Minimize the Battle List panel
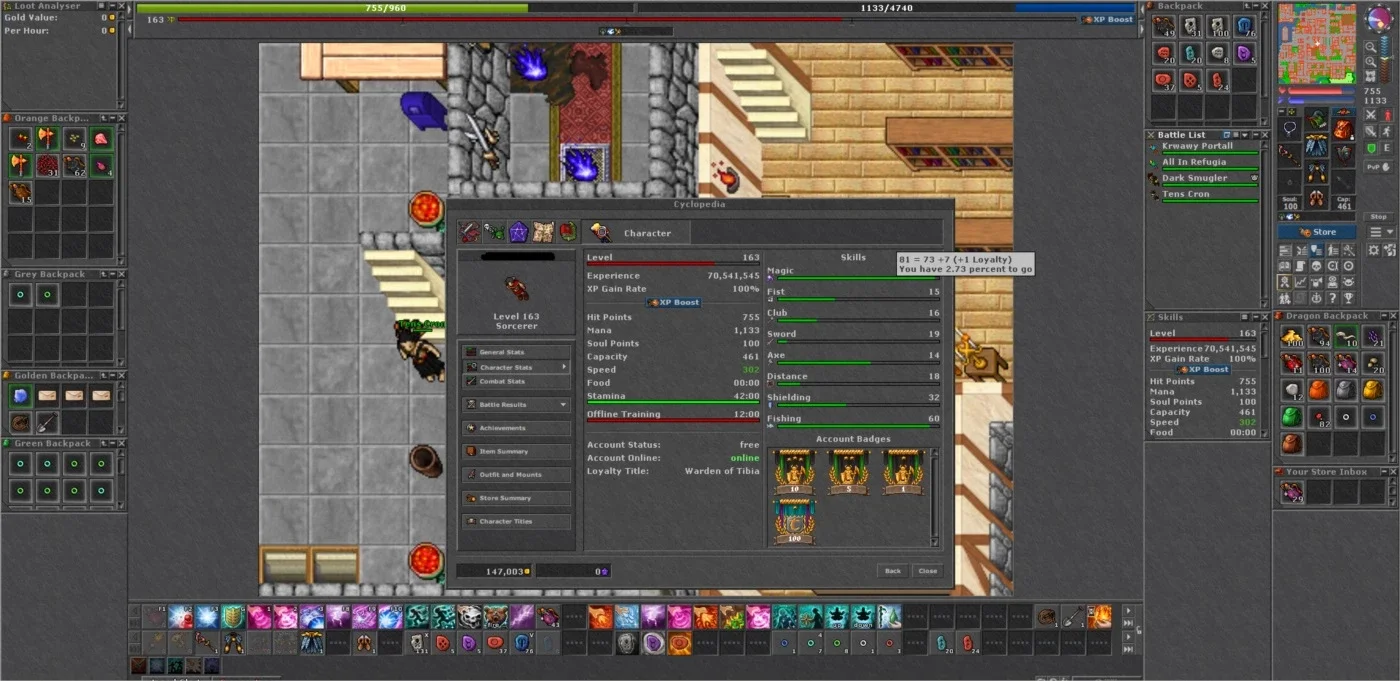1400x681 pixels. (x=1257, y=135)
